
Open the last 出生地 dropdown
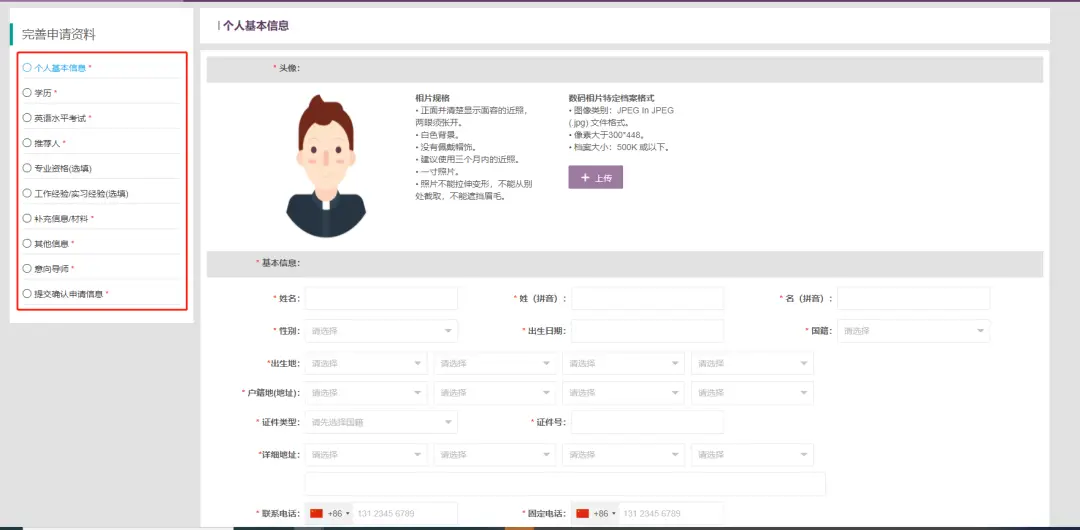click(x=752, y=363)
